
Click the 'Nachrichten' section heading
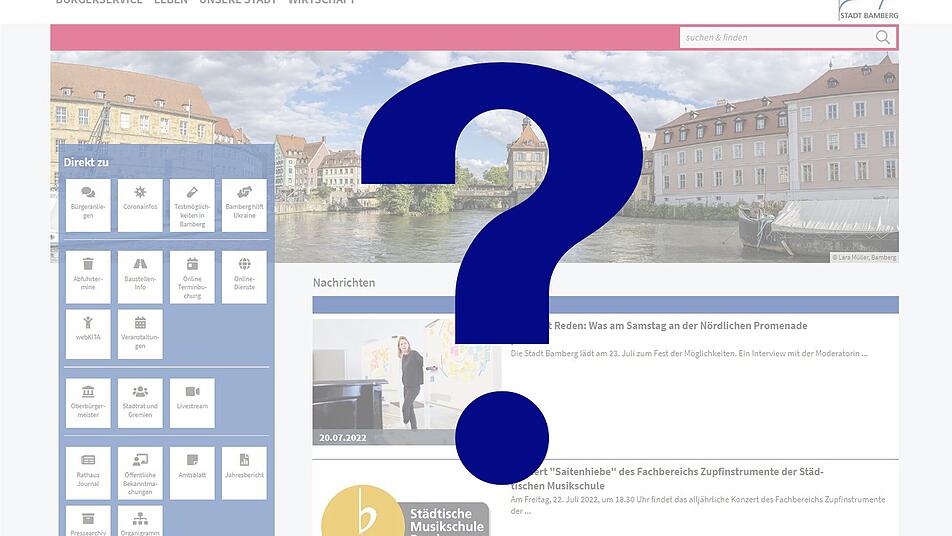pos(344,282)
